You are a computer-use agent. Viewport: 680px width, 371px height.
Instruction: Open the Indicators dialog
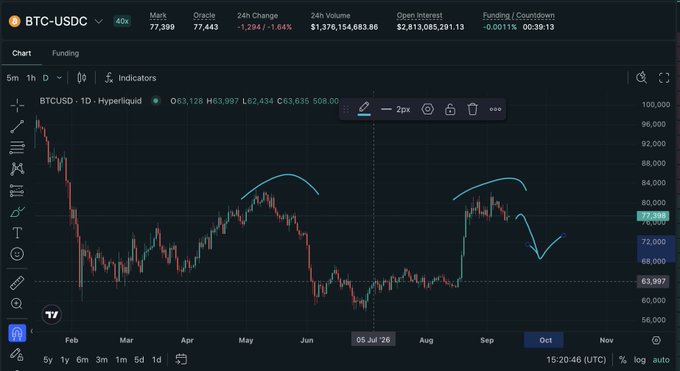(130, 78)
